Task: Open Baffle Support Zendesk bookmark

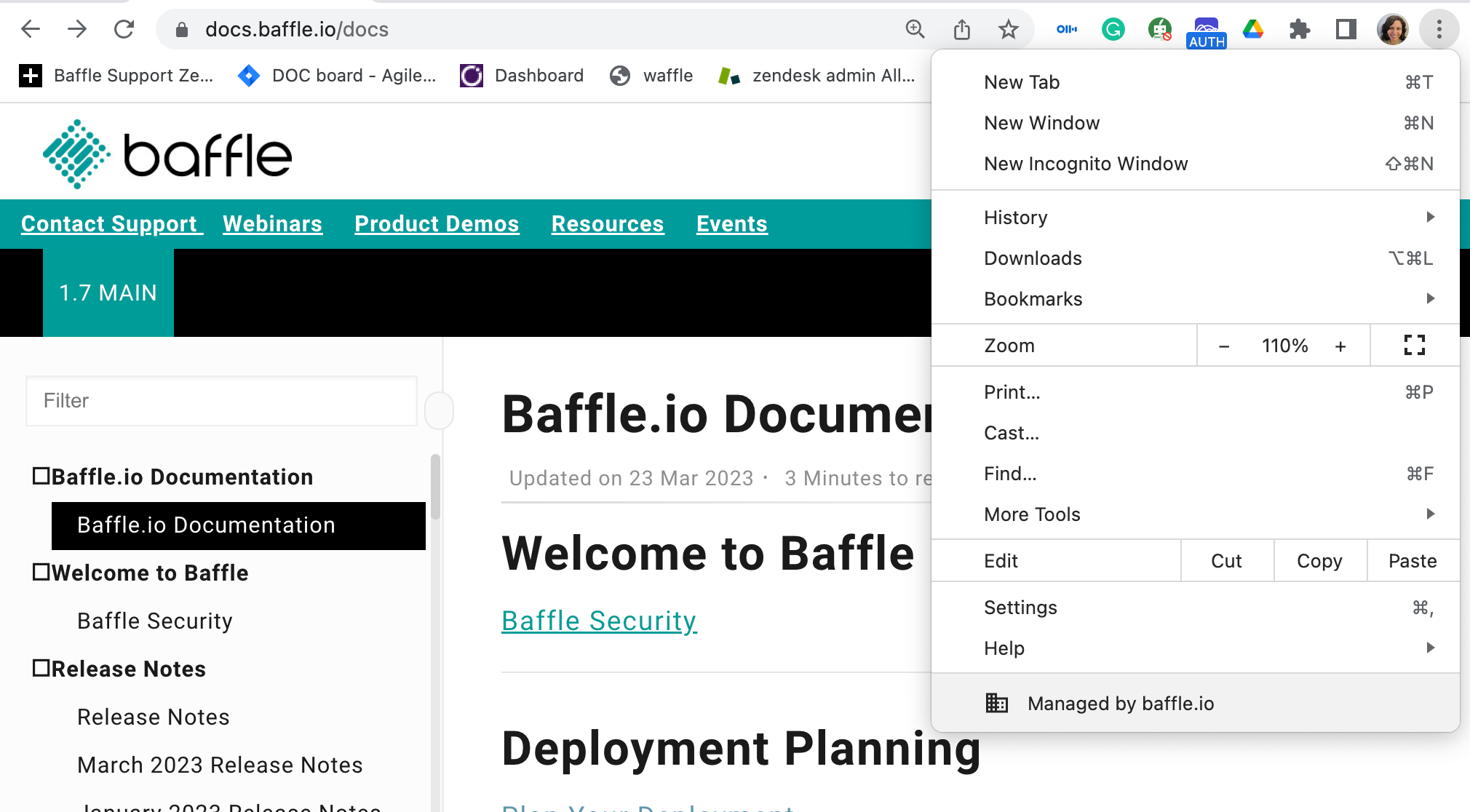Action: tap(116, 76)
